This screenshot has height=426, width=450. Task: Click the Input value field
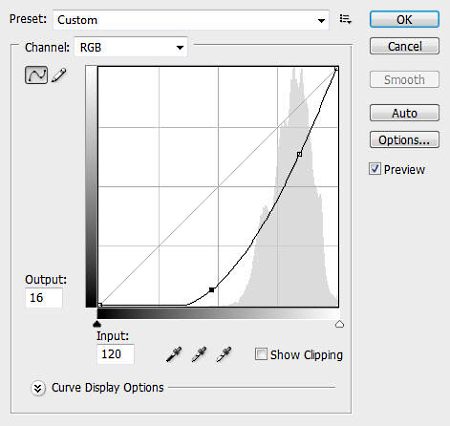coord(115,354)
